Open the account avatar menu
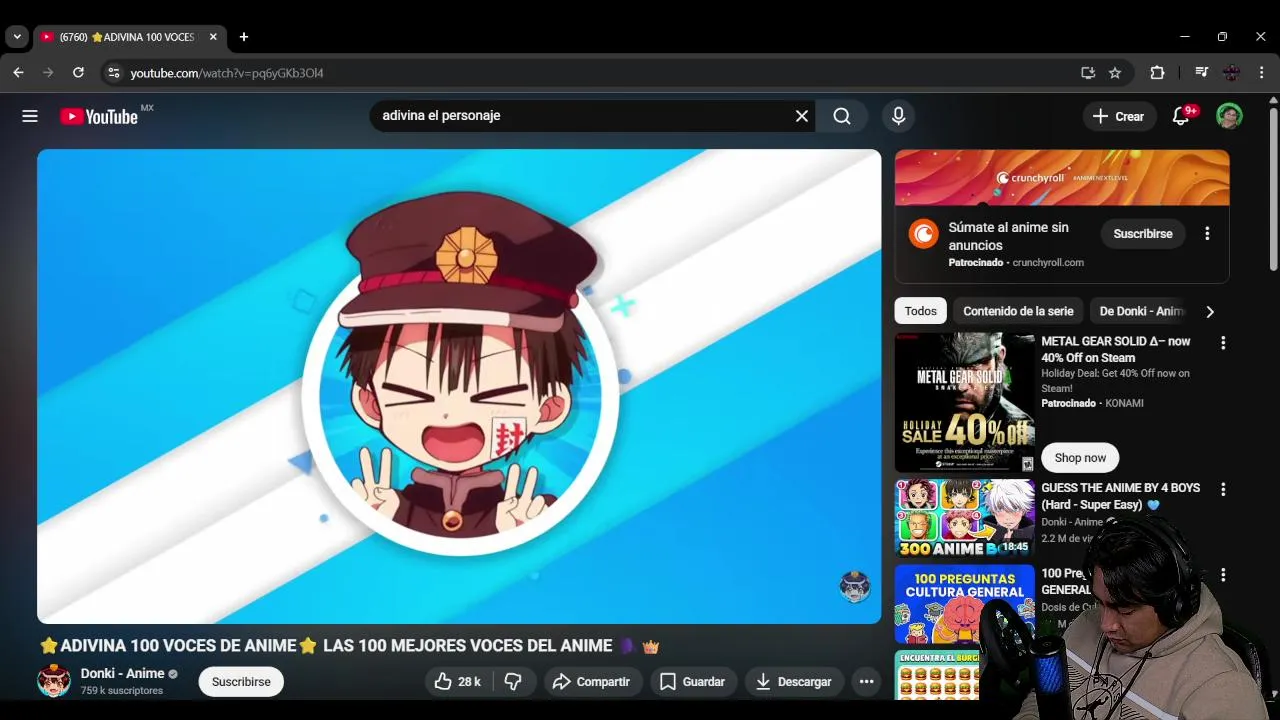Viewport: 1280px width, 720px height. point(1229,116)
